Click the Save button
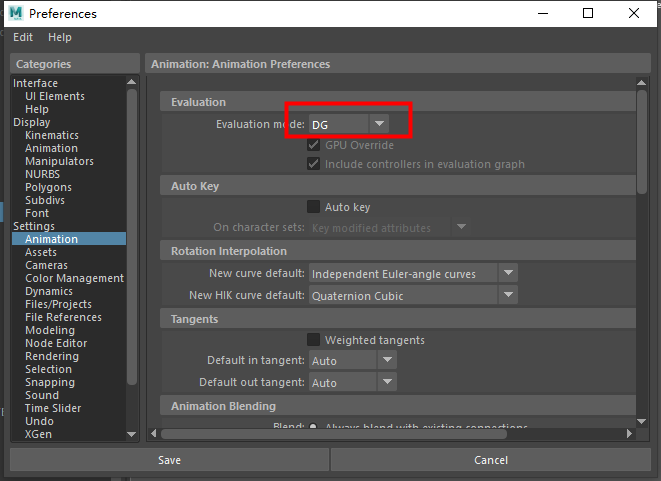Viewport: 661px width, 481px height. point(169,460)
